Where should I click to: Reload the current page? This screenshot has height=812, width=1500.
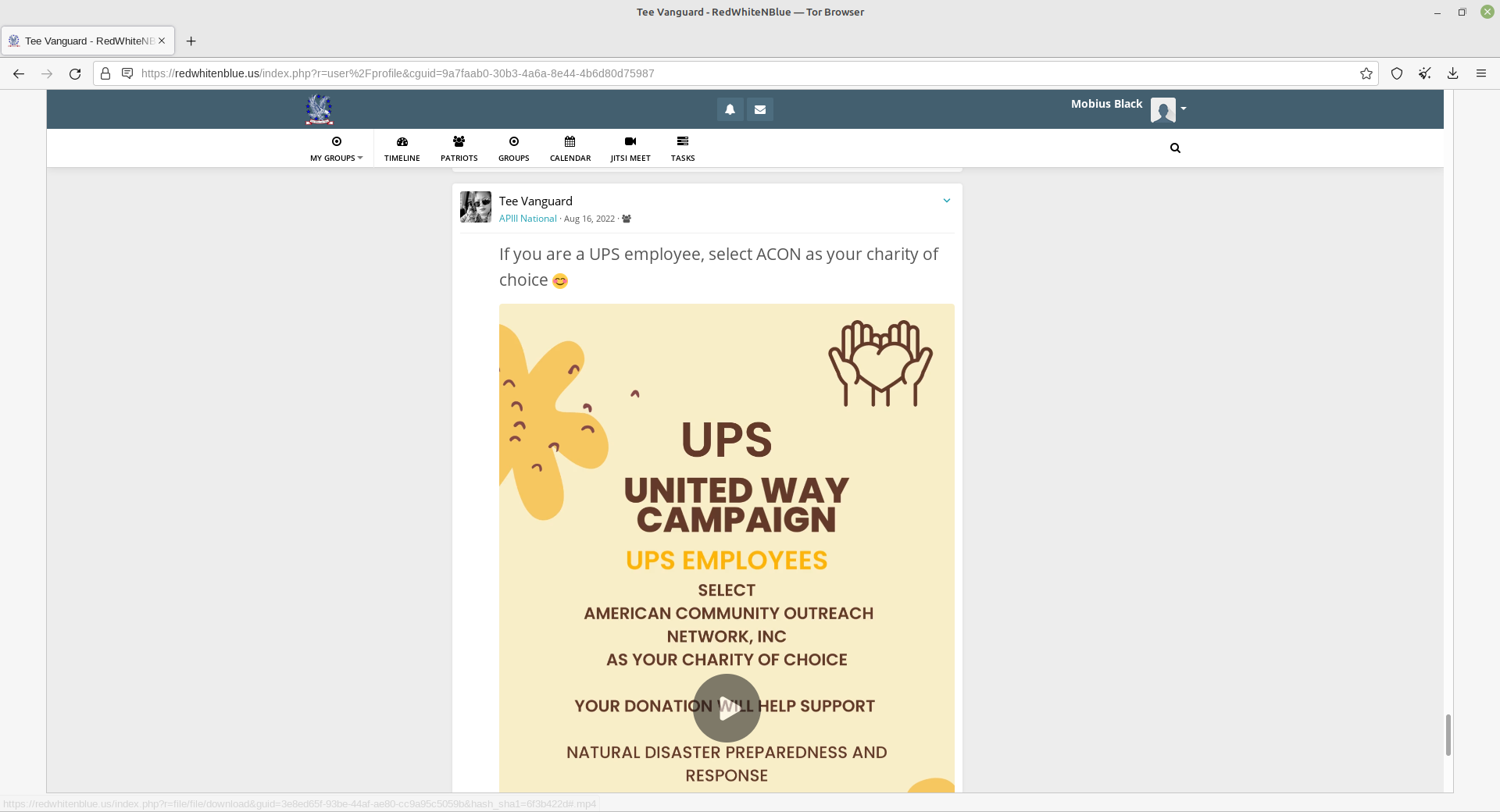tap(75, 73)
